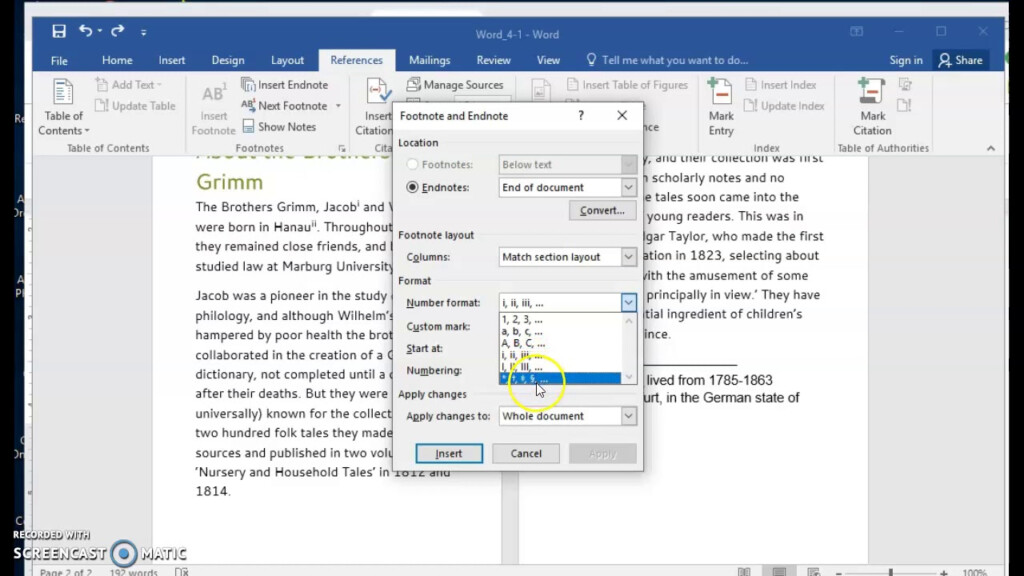Click Update Table in Table of Contents group

[135, 105]
